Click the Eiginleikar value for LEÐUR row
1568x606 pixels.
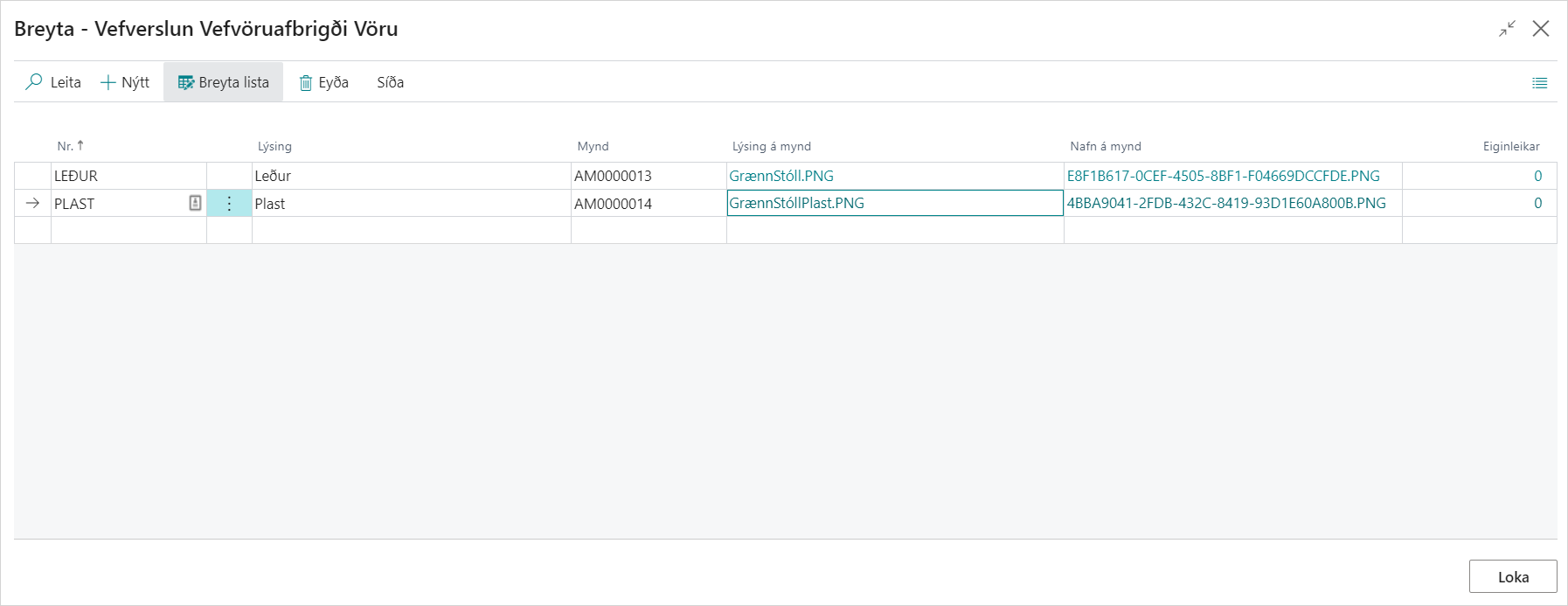coord(1537,176)
